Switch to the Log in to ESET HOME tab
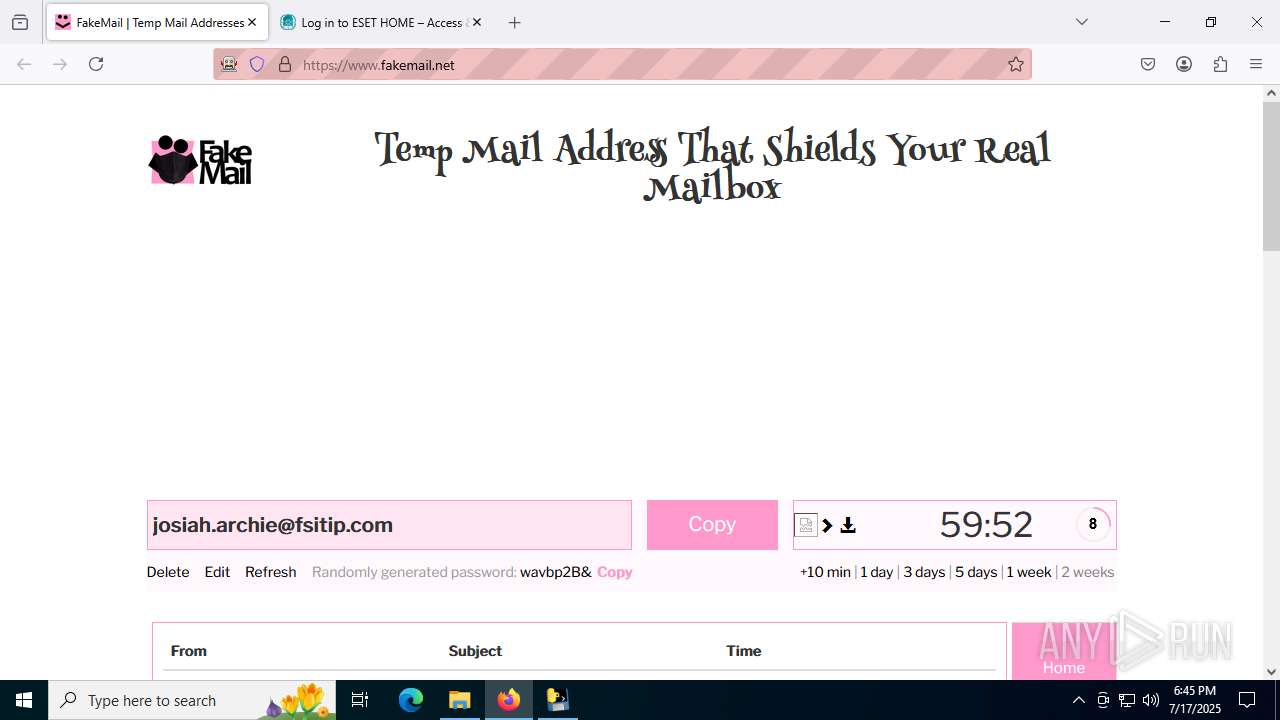Image resolution: width=1280 pixels, height=720 pixels. tap(382, 22)
